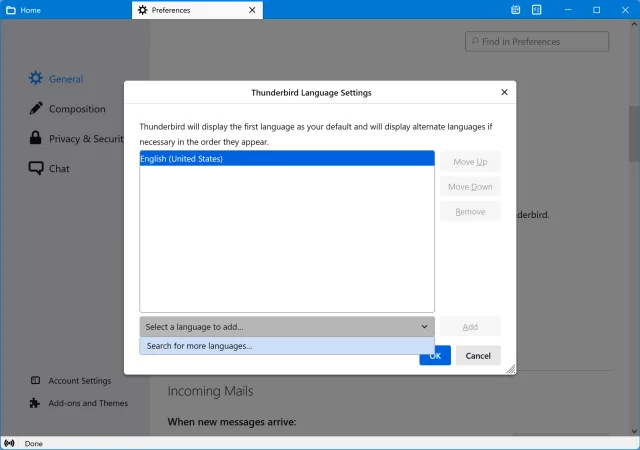The height and width of the screenshot is (450, 640).
Task: Click the calendar icon in the tab bar
Action: pos(516,9)
